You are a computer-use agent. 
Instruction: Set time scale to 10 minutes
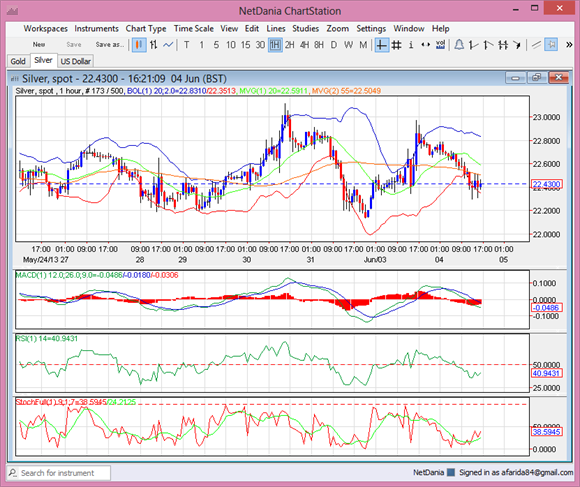pos(231,45)
